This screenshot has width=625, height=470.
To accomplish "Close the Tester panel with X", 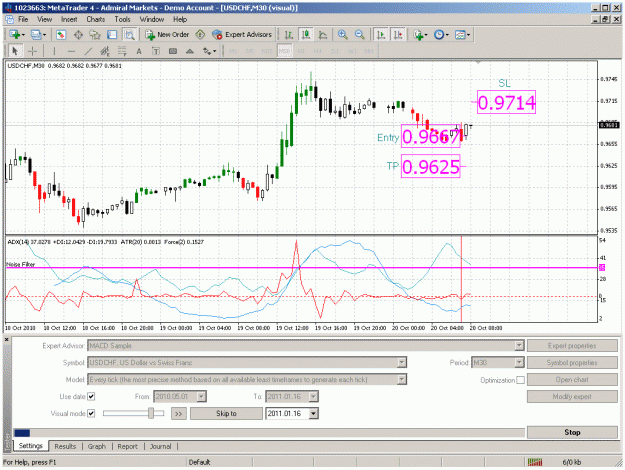I will 6,340.
